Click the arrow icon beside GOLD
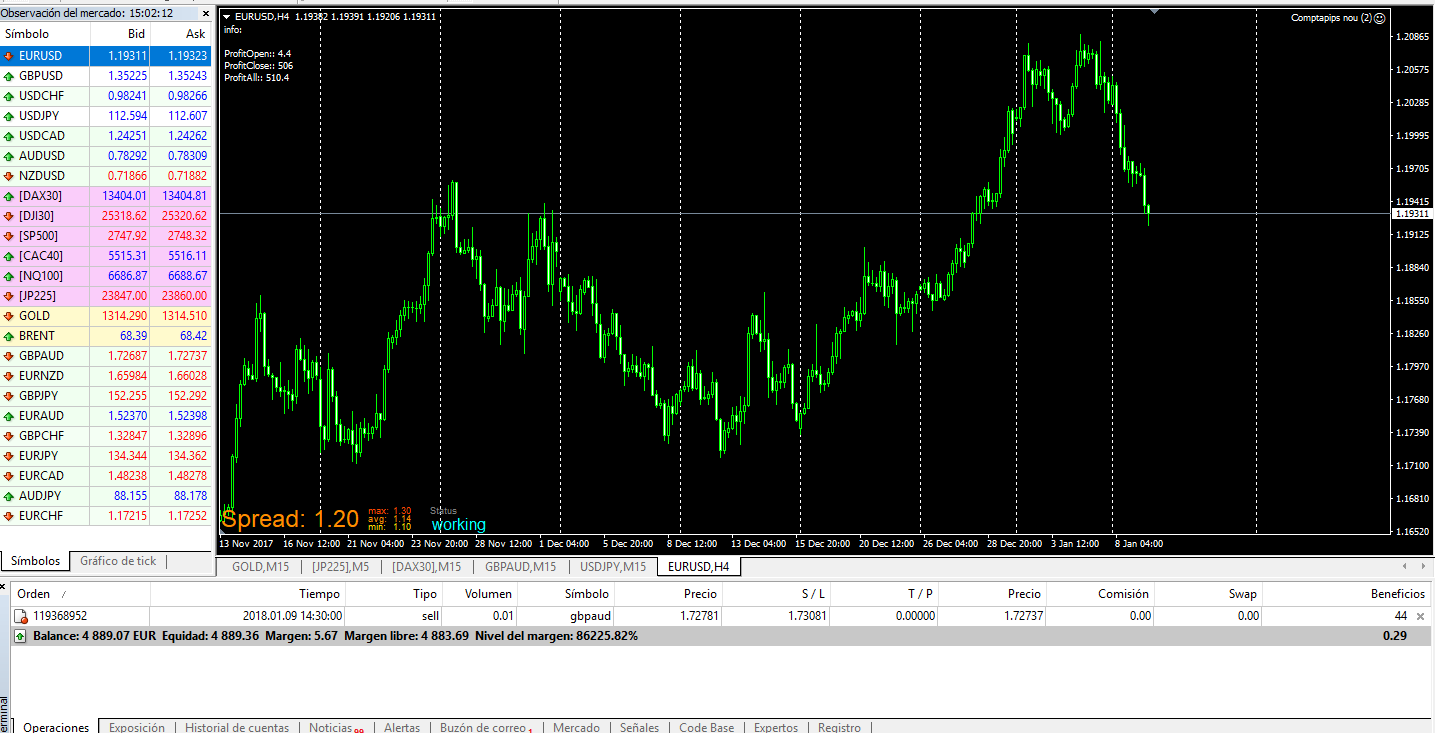 (9, 316)
